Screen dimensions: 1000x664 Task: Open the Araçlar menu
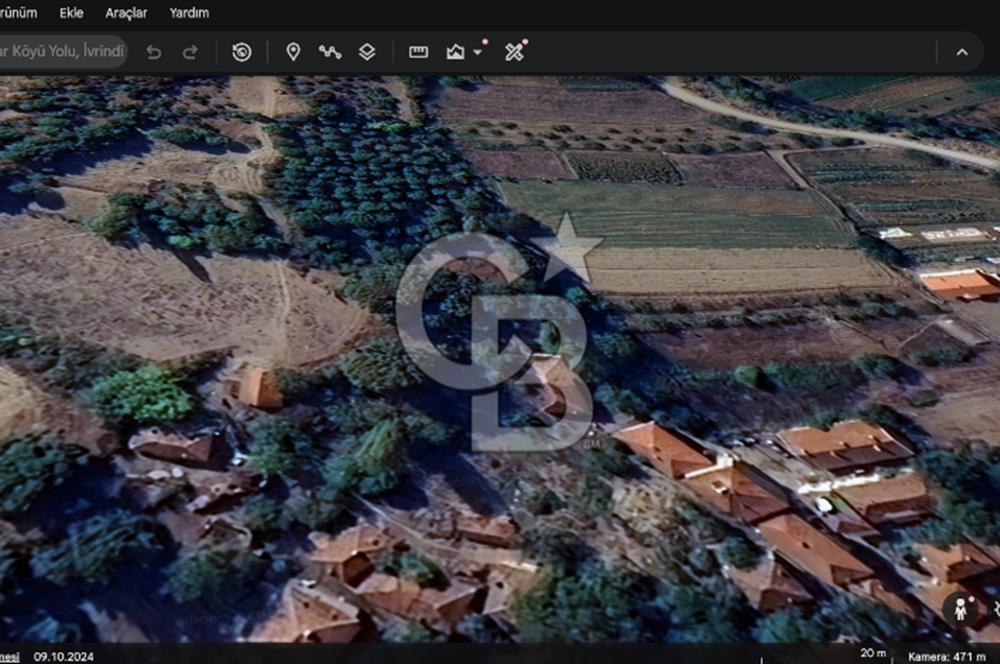[x=126, y=13]
